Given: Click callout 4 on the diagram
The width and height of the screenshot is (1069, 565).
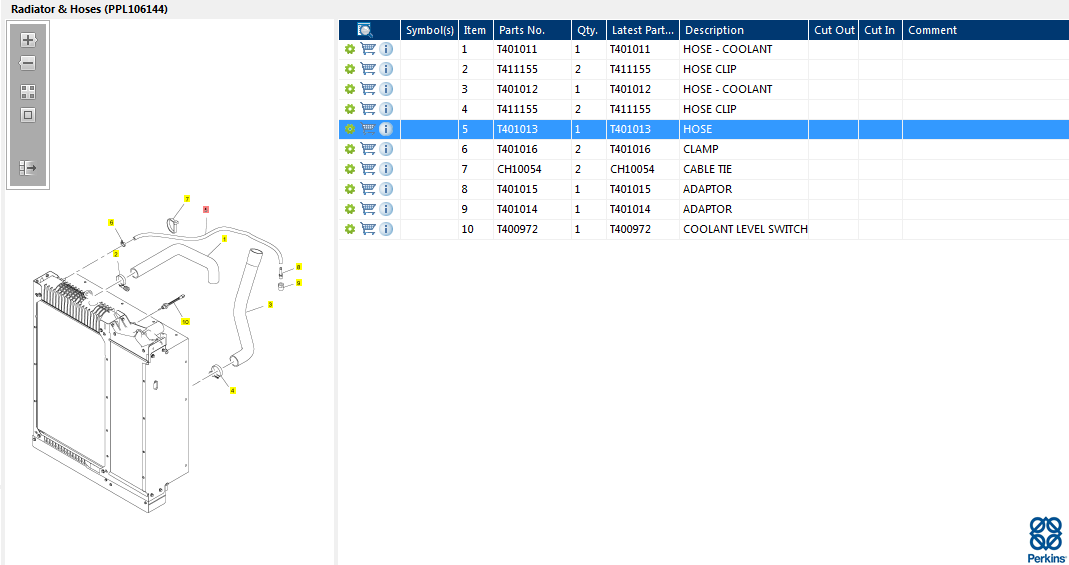Looking at the screenshot, I should point(232,391).
